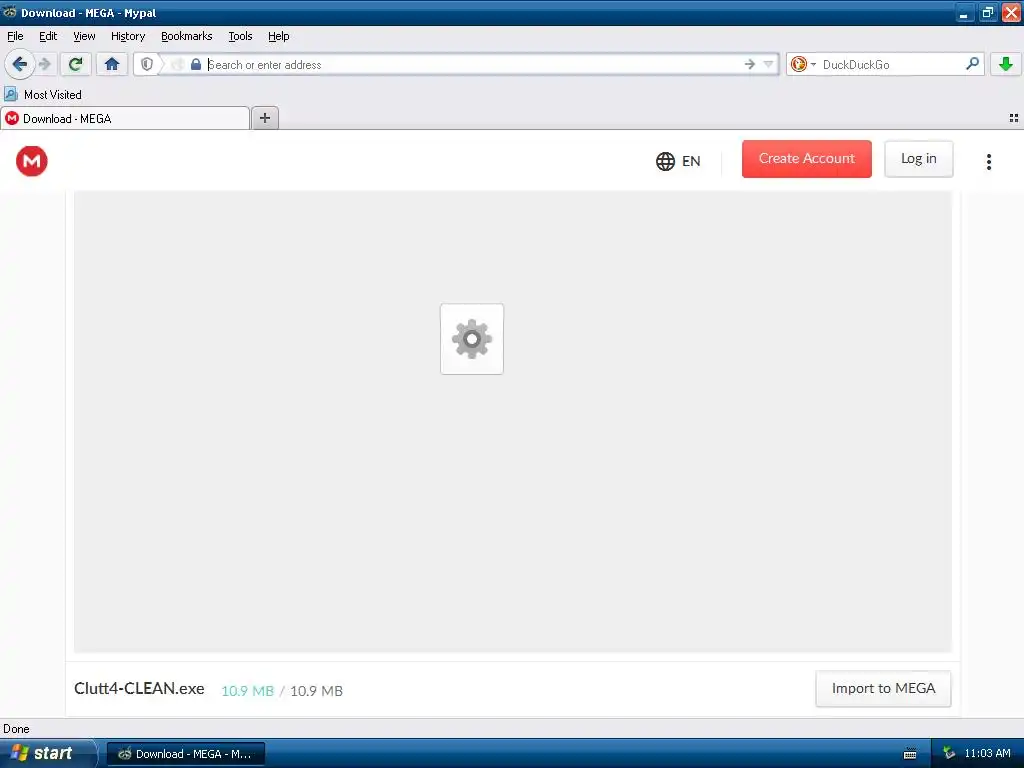This screenshot has height=768, width=1024.
Task: Click the Go arrow in address bar
Action: (750, 64)
